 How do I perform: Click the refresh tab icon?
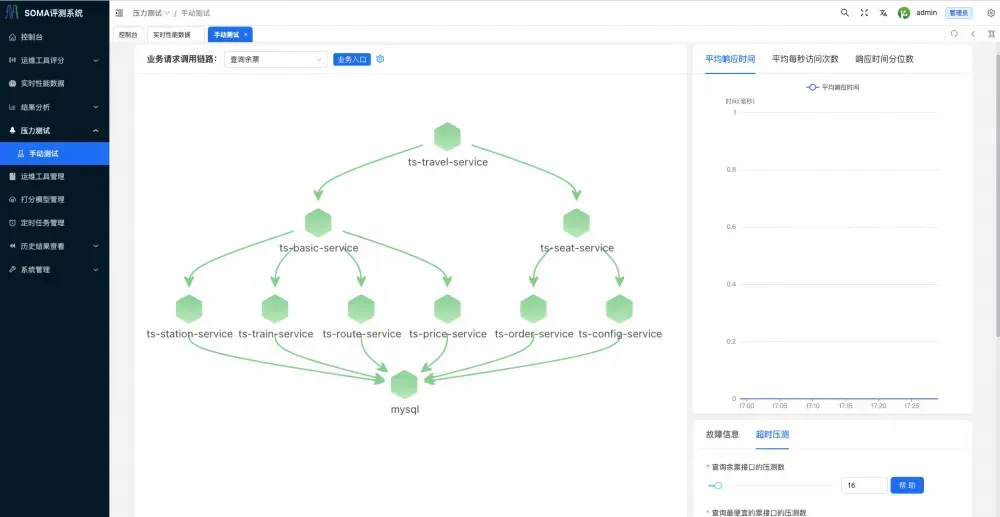(x=954, y=34)
